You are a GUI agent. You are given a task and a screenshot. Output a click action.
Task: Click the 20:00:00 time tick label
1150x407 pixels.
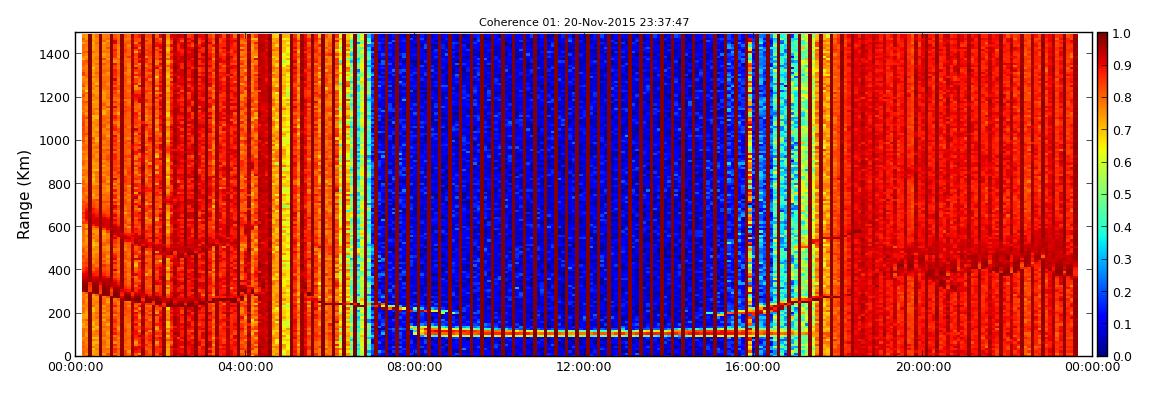923,367
